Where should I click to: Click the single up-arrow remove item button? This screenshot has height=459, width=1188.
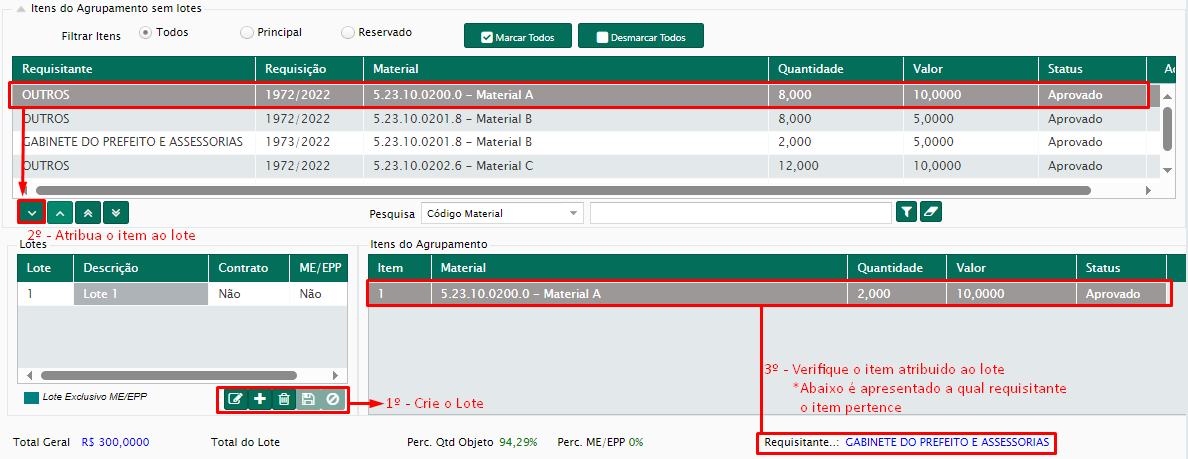(x=60, y=212)
